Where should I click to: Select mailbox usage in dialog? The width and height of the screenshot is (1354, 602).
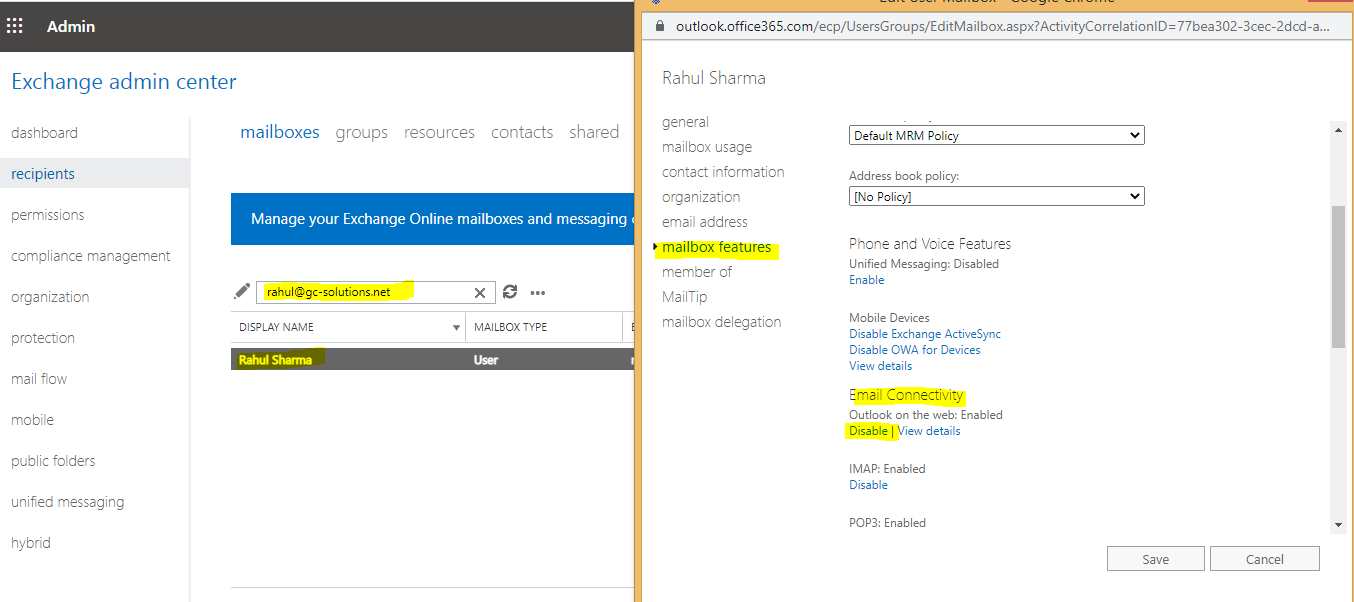tap(707, 147)
